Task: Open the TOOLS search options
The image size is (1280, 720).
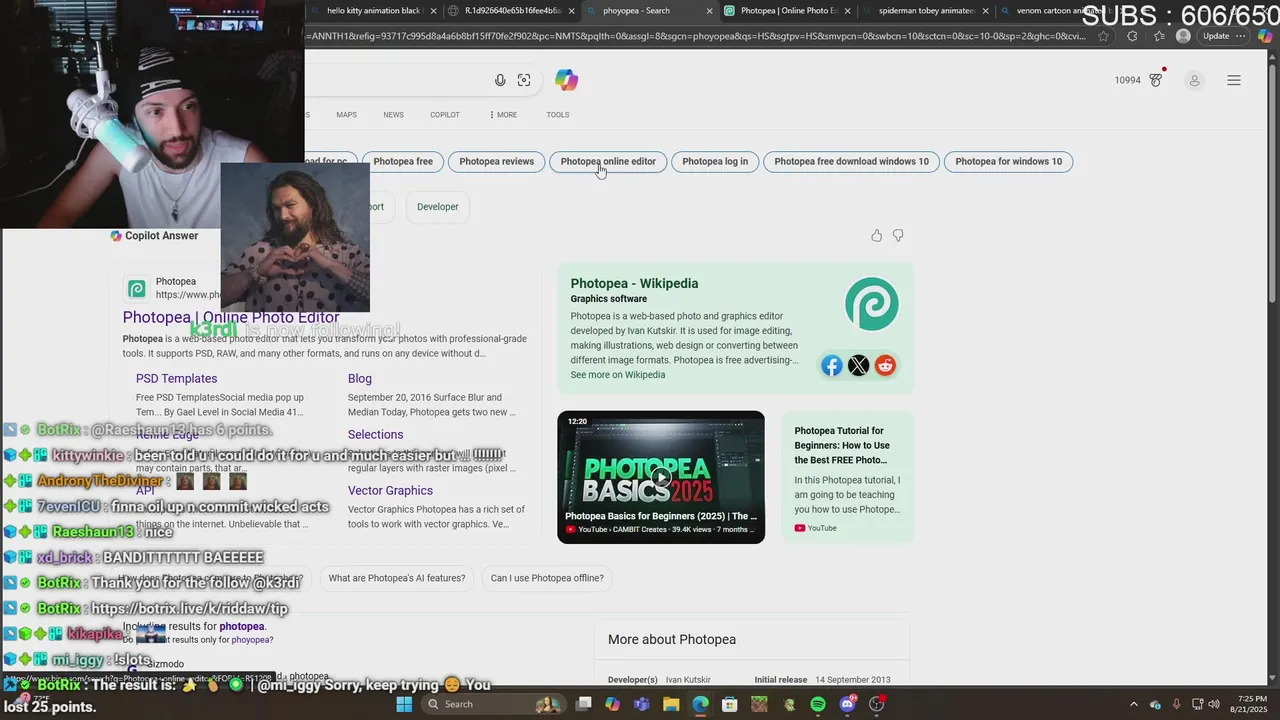Action: (558, 115)
